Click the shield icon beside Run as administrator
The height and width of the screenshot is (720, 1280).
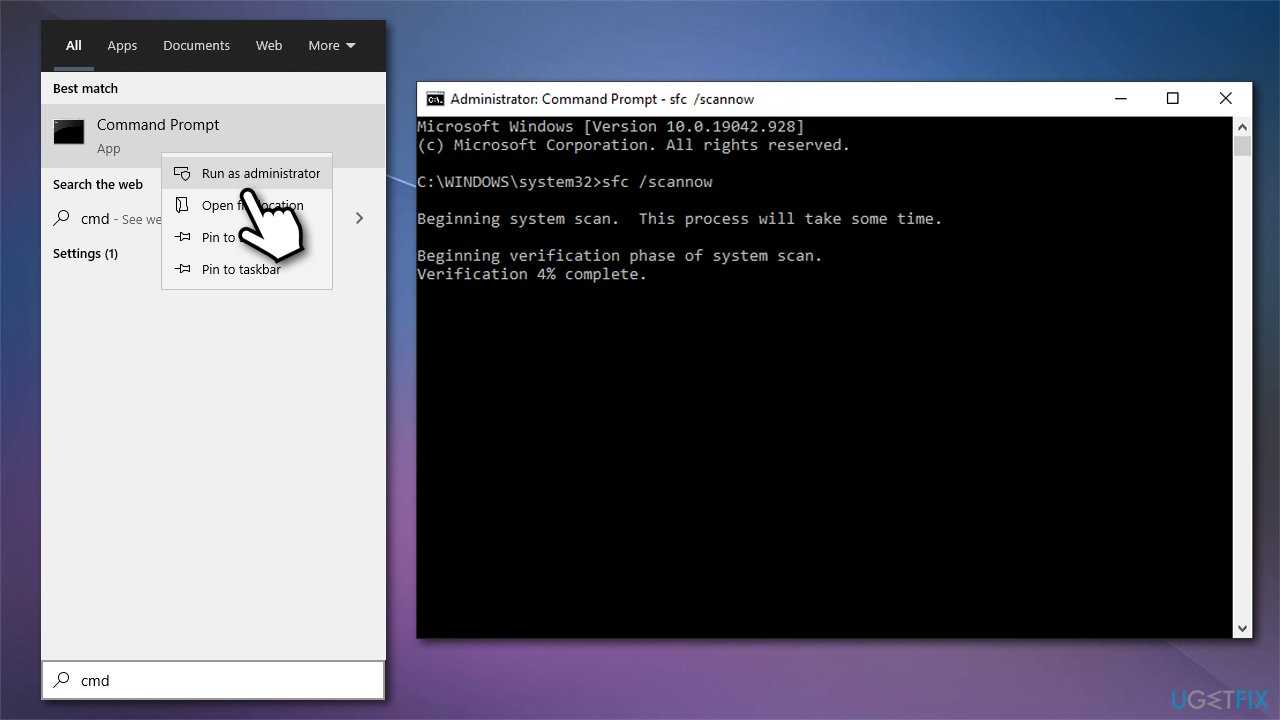tap(182, 173)
